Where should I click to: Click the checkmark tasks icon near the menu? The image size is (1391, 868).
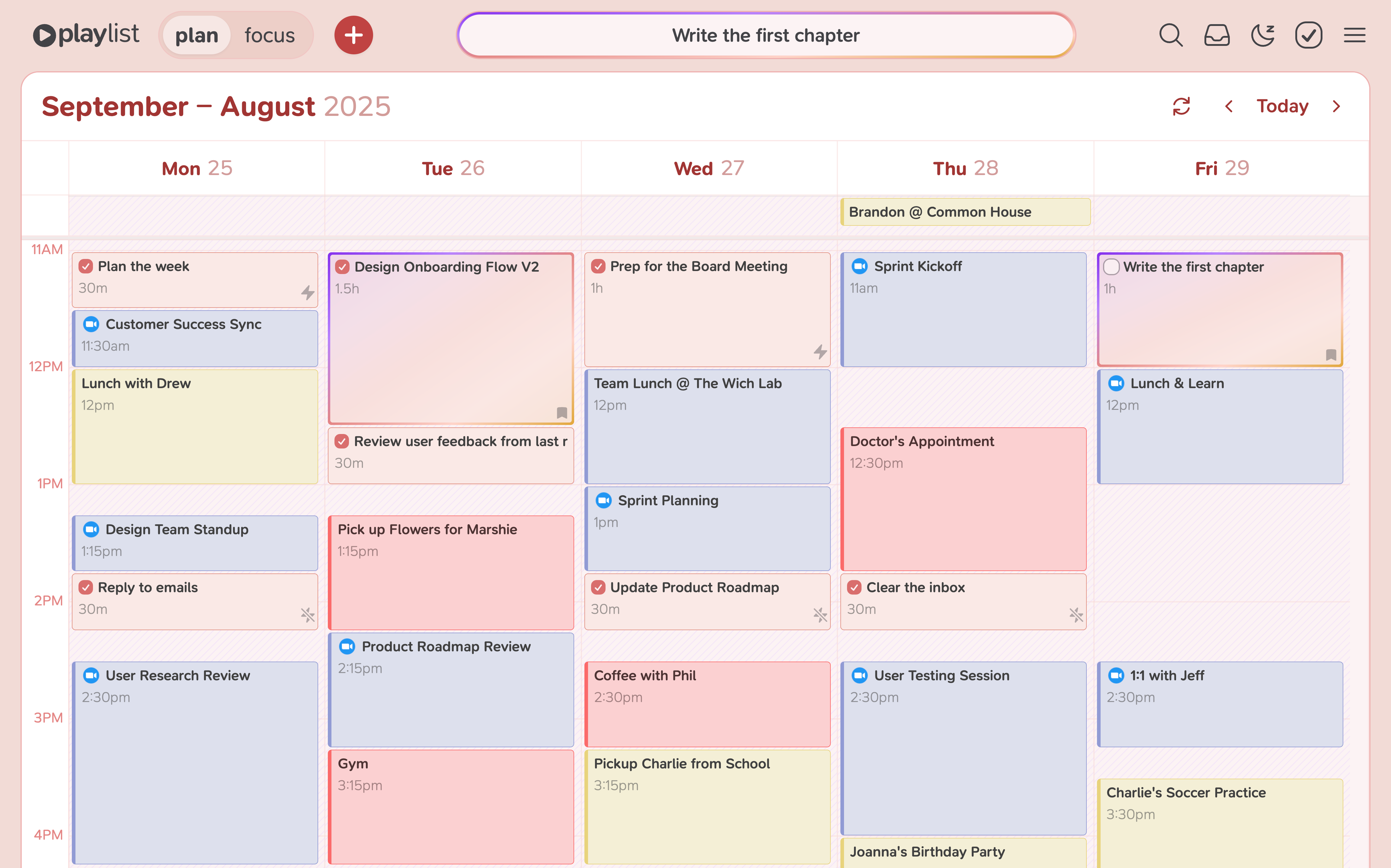coord(1308,35)
